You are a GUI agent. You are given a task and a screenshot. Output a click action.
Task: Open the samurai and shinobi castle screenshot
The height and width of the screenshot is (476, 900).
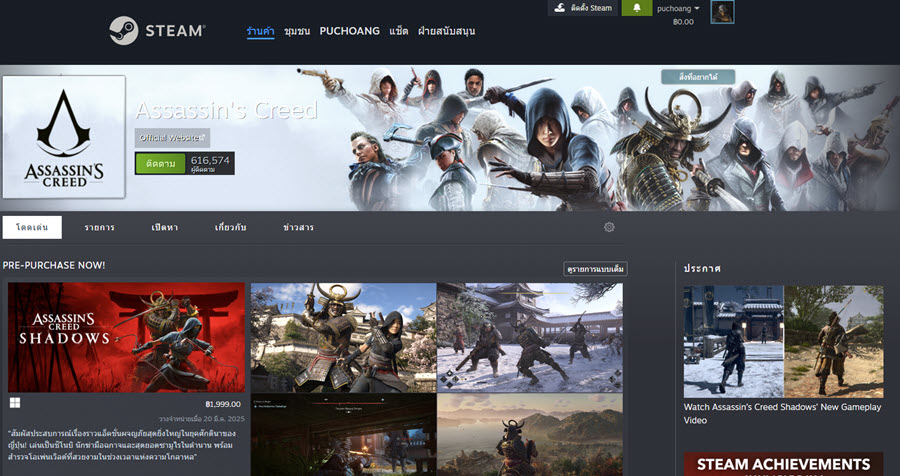pos(343,337)
